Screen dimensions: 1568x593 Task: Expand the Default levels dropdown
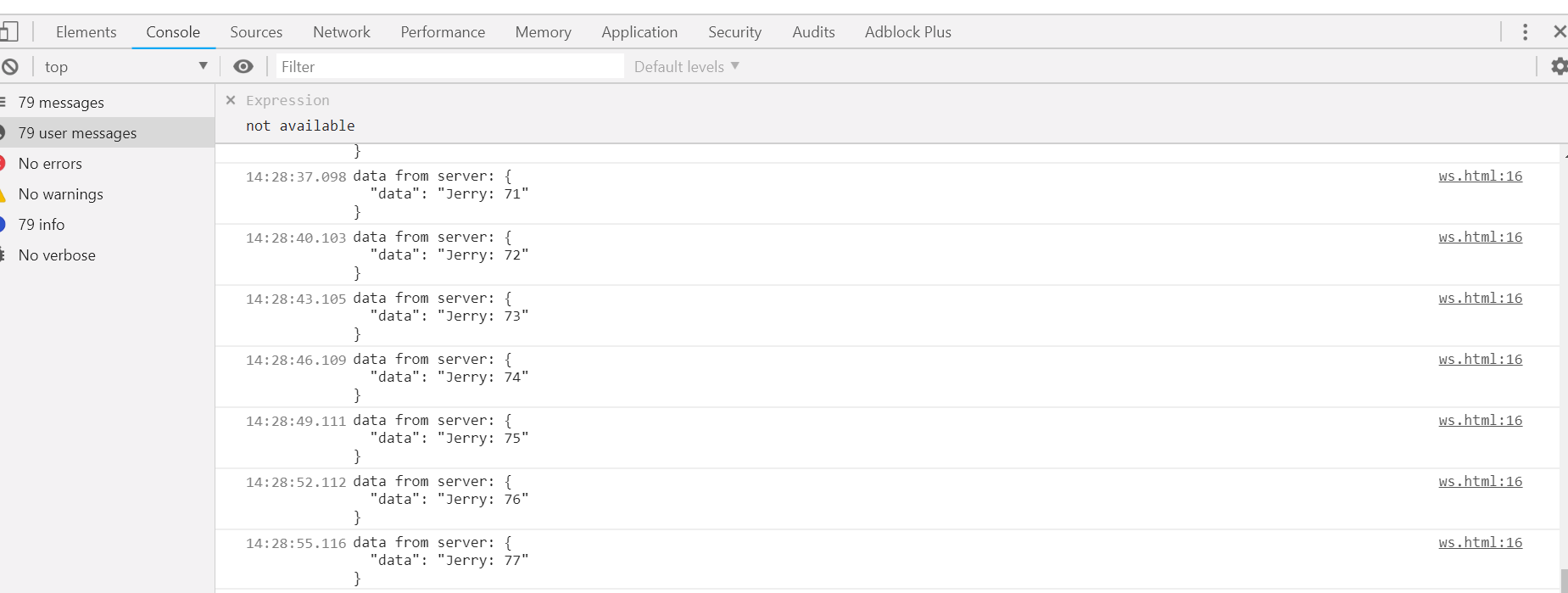(x=686, y=66)
